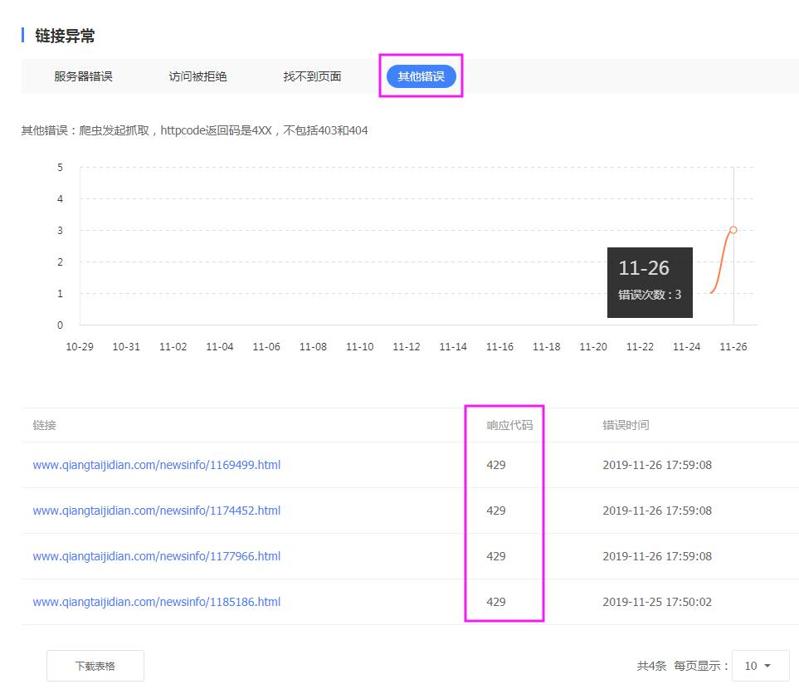This screenshot has width=799, height=694.
Task: Open link newsinfo/1177966.html
Action: (156, 556)
